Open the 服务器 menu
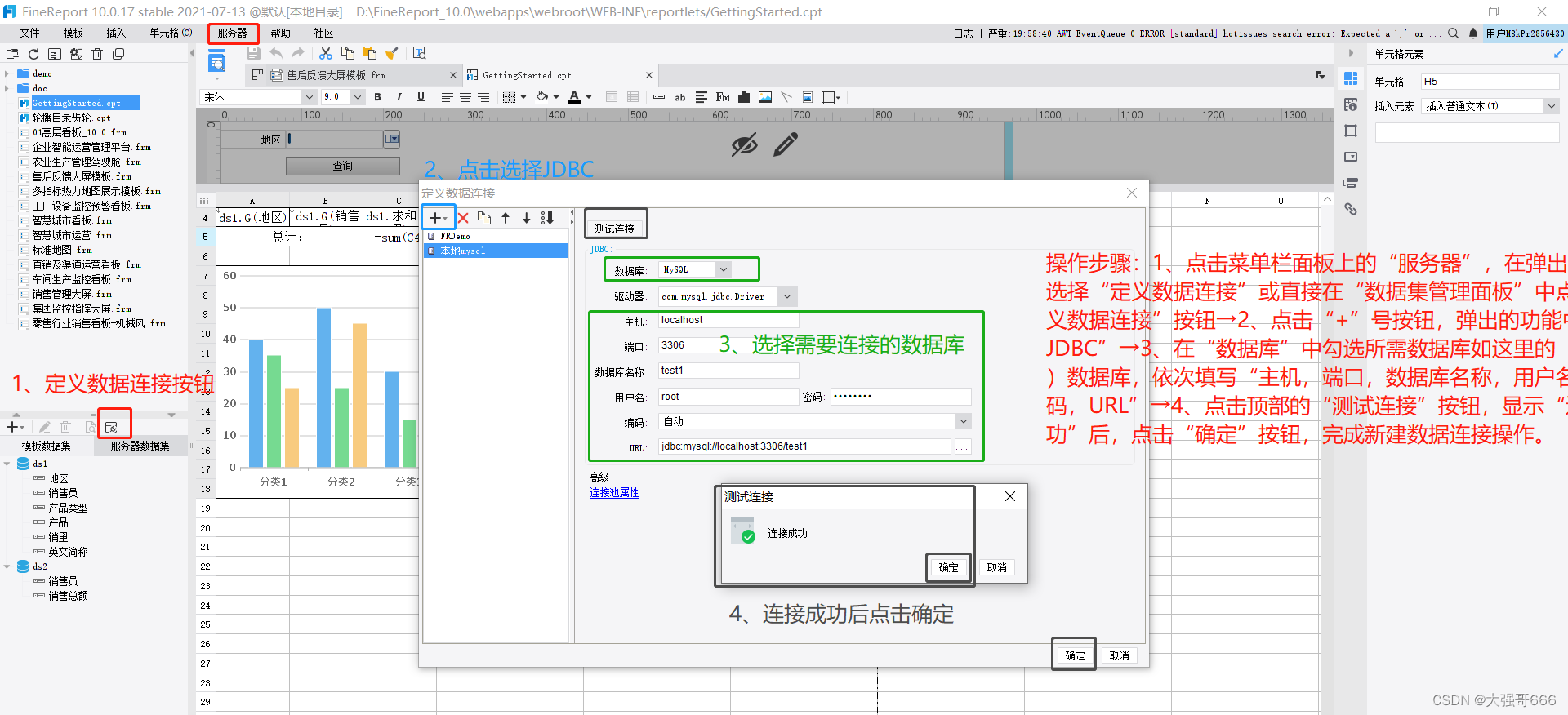Image resolution: width=1568 pixels, height=715 pixels. coord(233,33)
